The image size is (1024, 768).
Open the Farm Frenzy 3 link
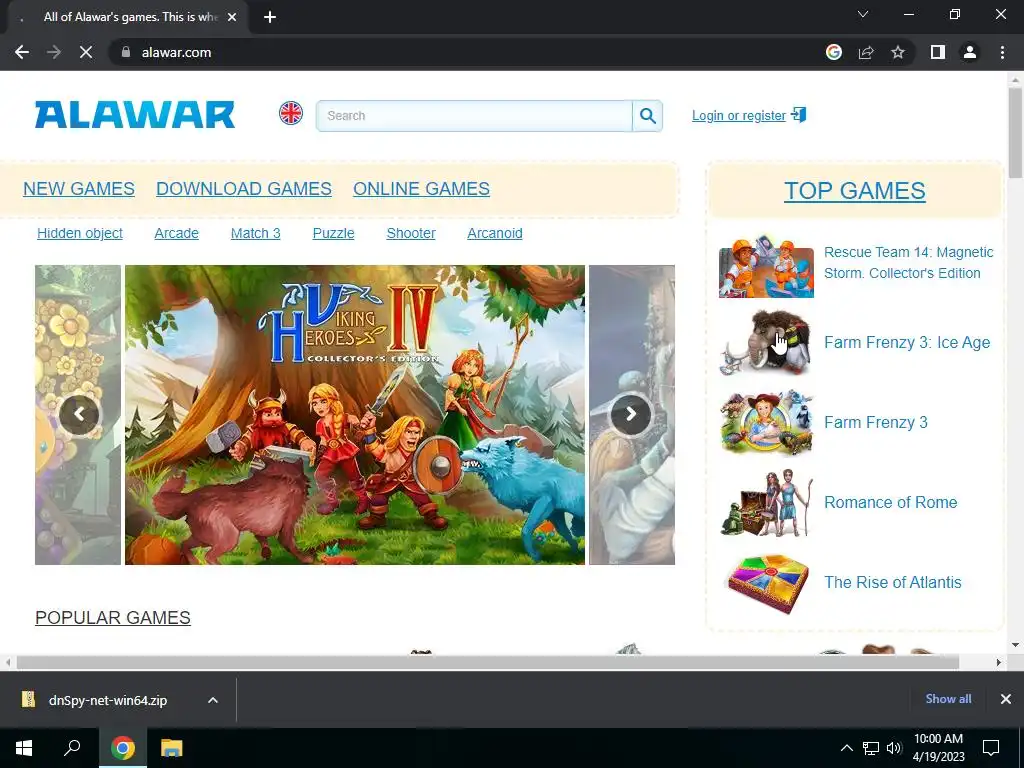tap(876, 422)
